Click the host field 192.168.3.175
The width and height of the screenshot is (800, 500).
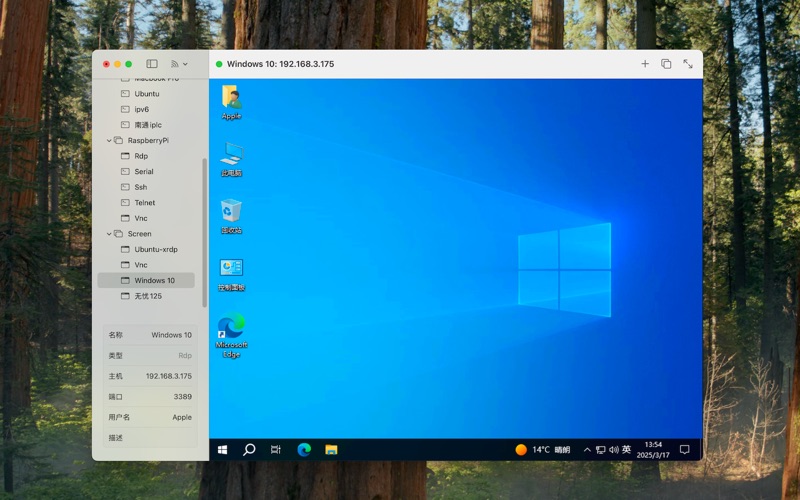click(x=169, y=376)
